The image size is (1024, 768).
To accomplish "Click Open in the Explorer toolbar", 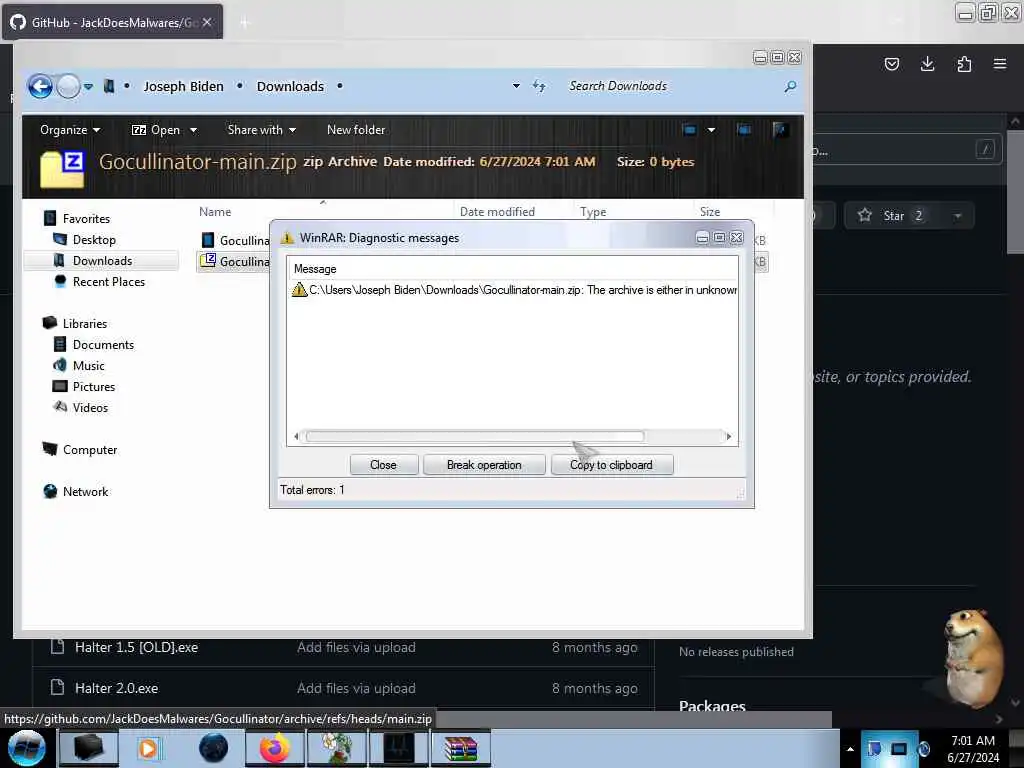I will pos(155,130).
